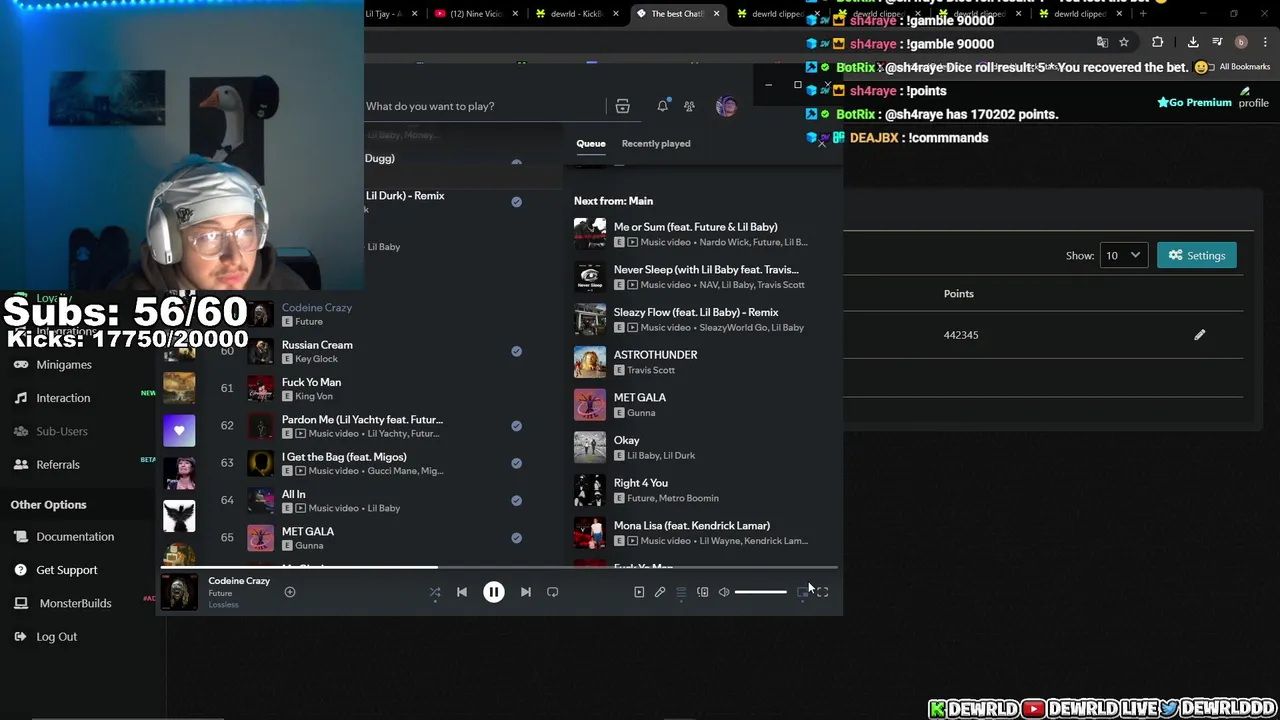
Task: Mute with the volume speaker icon
Action: pyautogui.click(x=724, y=592)
